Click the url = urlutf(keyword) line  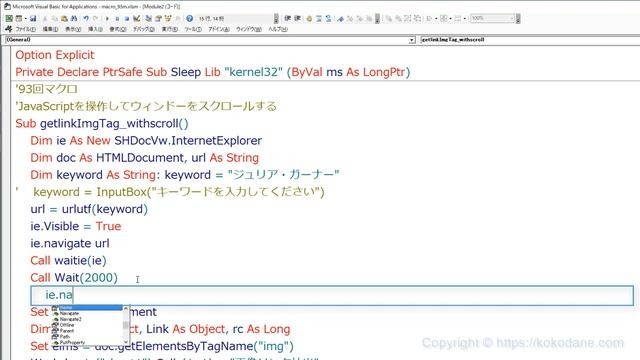pos(89,209)
